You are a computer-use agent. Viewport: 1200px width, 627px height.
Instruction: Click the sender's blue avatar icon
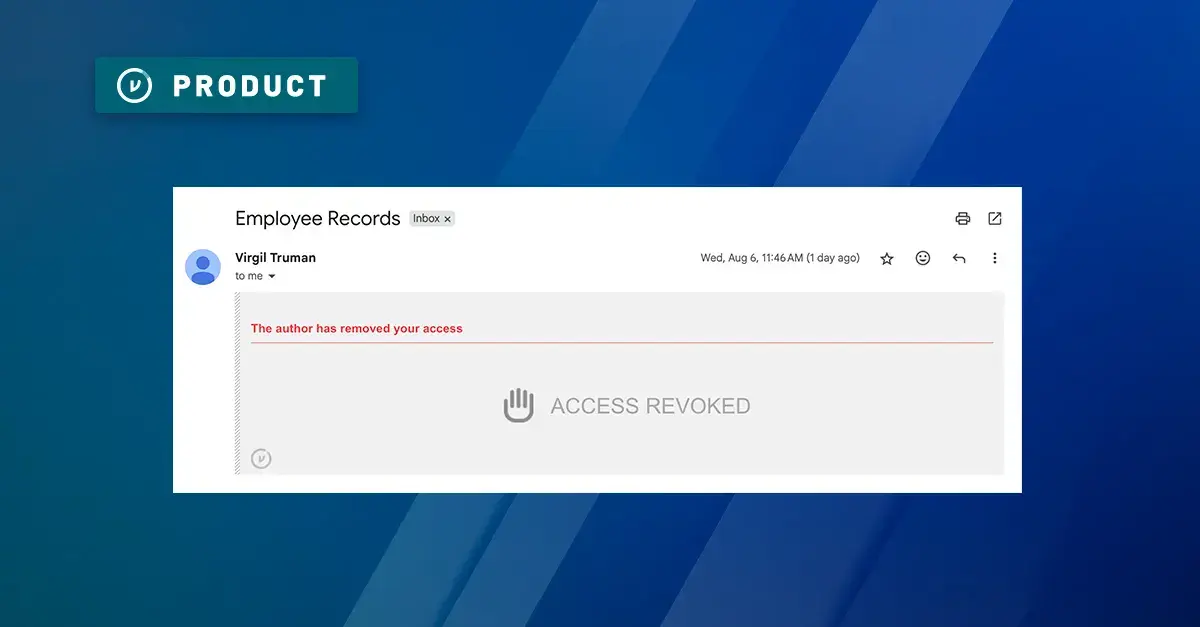point(203,267)
